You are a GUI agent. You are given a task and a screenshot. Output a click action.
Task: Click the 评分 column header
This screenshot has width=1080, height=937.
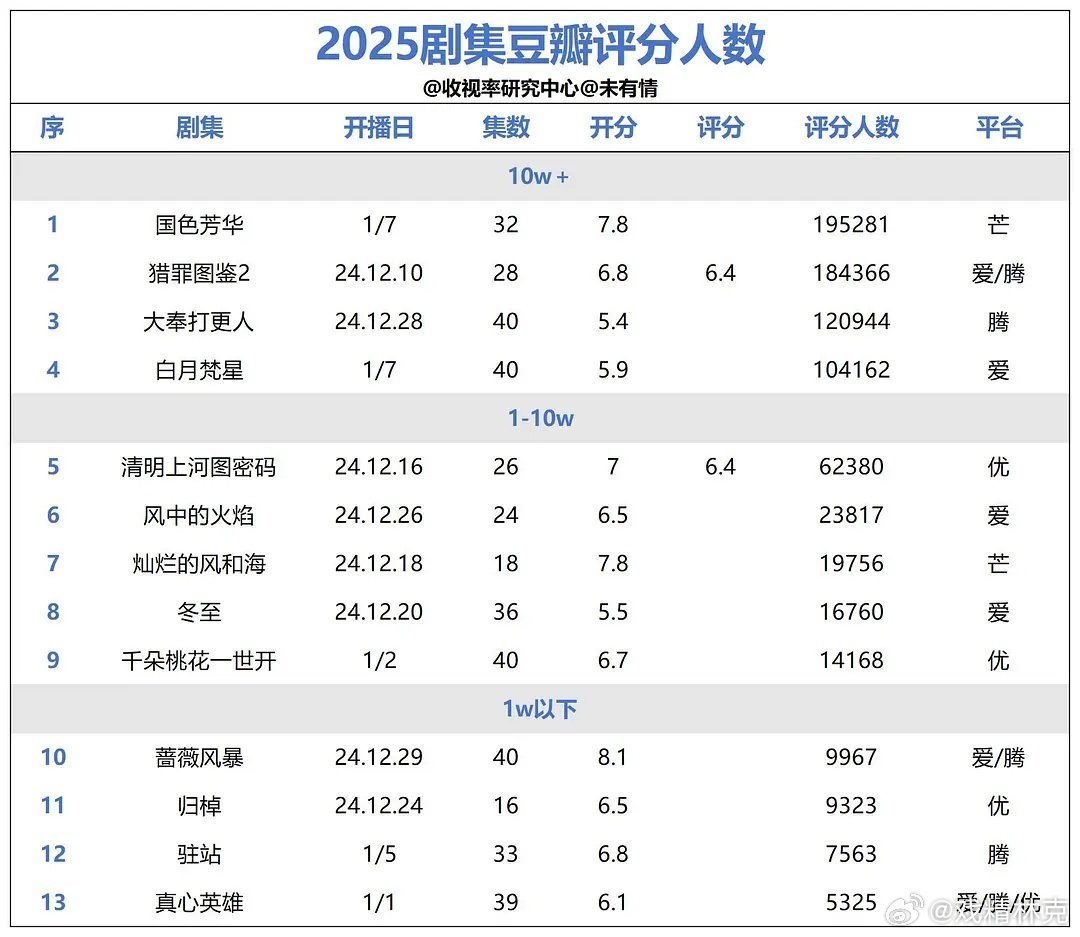tap(720, 127)
